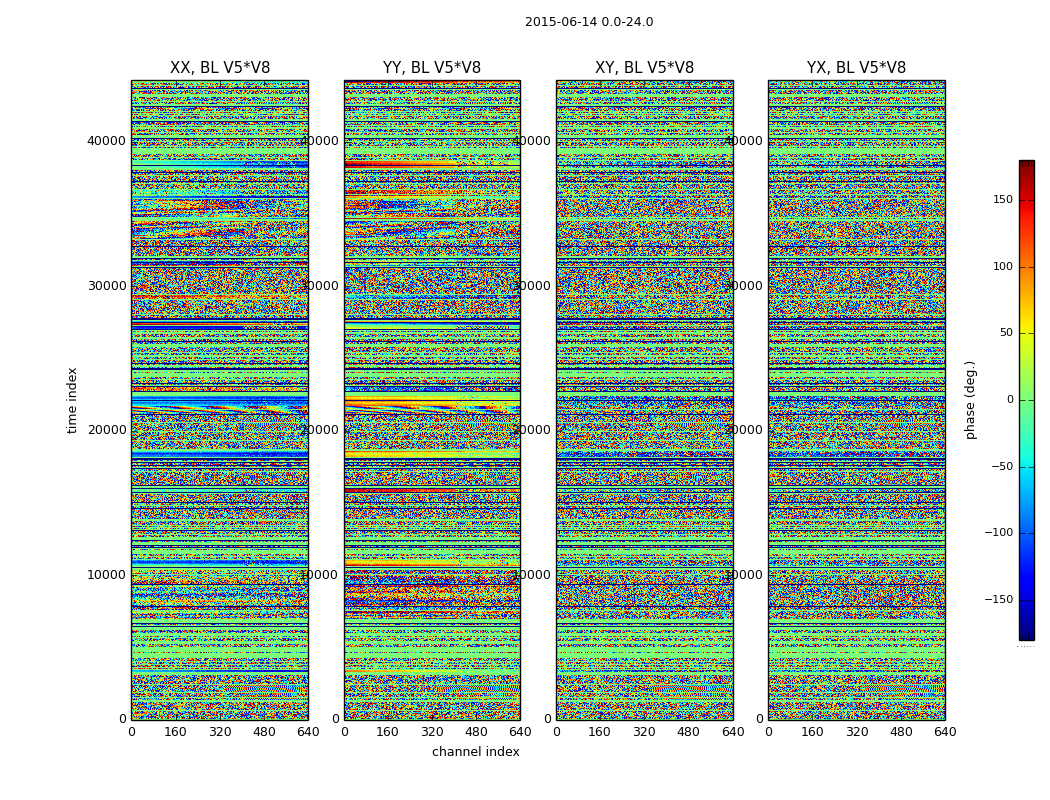Viewport: 1050px width, 800px height.
Task: Click the figure title "2015-06-14 0.0-24.0"
Action: (589, 22)
